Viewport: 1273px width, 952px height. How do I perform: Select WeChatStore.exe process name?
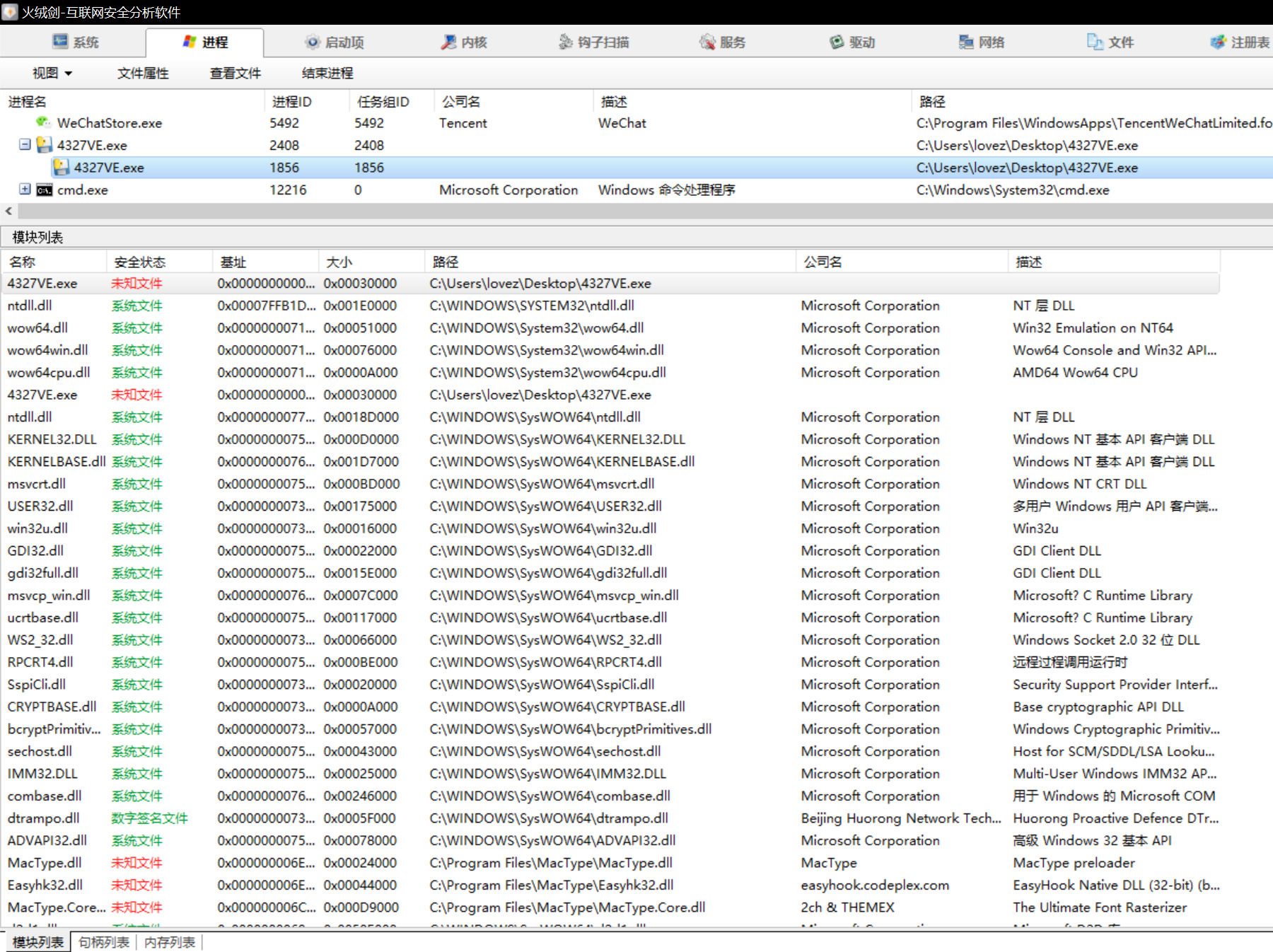coord(110,122)
